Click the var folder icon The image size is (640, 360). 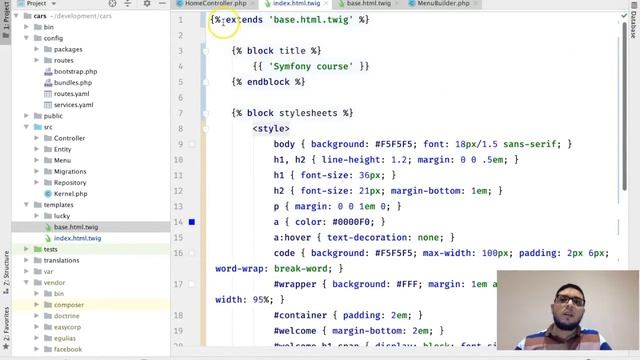38,271
